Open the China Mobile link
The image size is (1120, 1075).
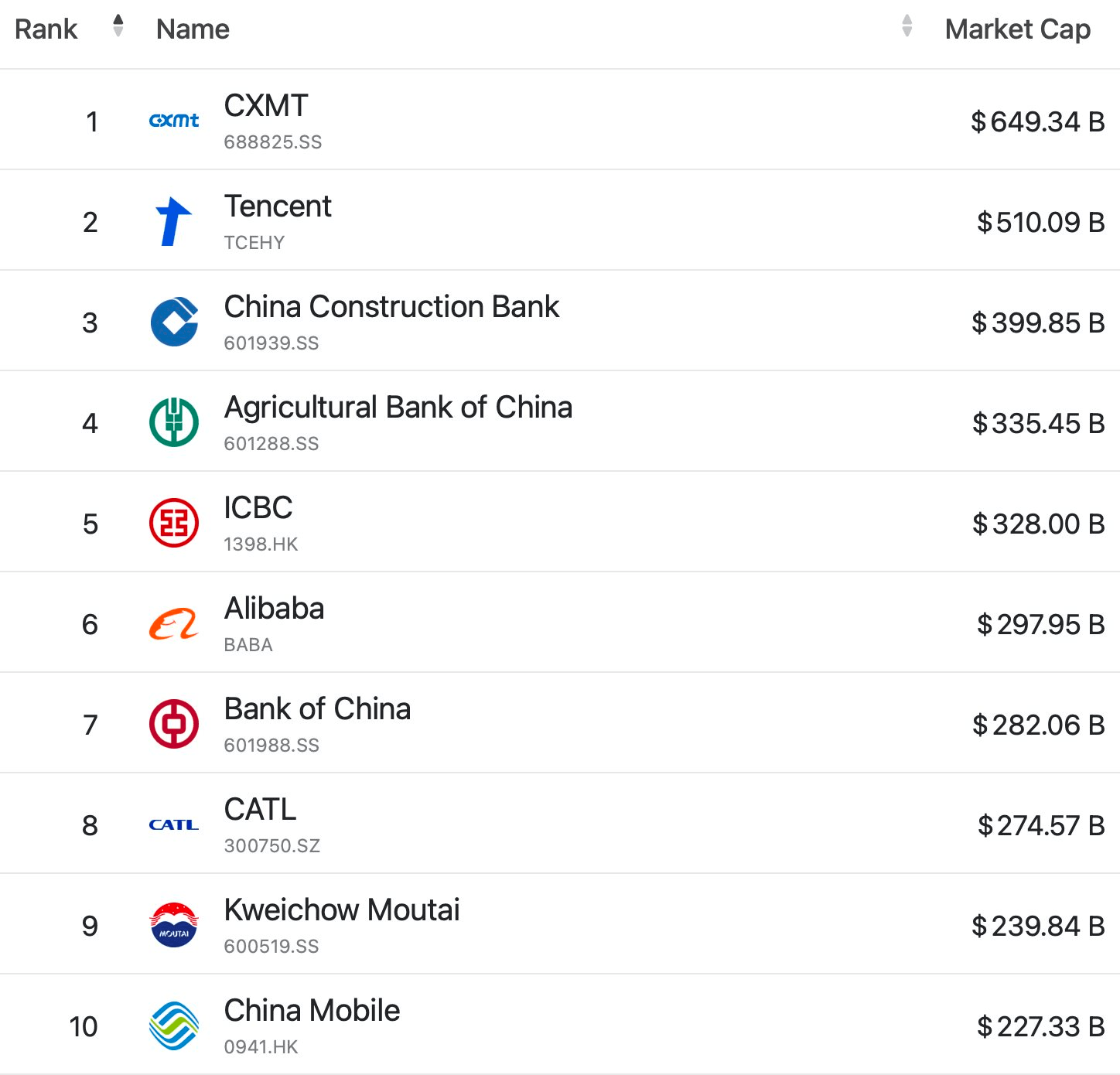(312, 1010)
